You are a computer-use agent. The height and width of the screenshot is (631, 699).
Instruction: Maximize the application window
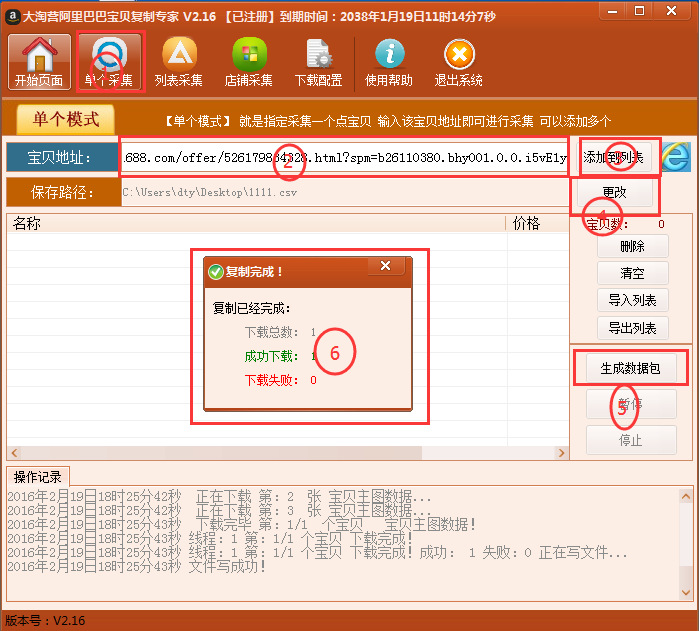(x=640, y=11)
